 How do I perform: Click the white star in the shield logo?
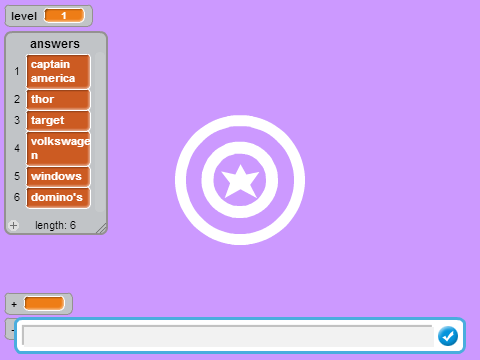click(240, 182)
